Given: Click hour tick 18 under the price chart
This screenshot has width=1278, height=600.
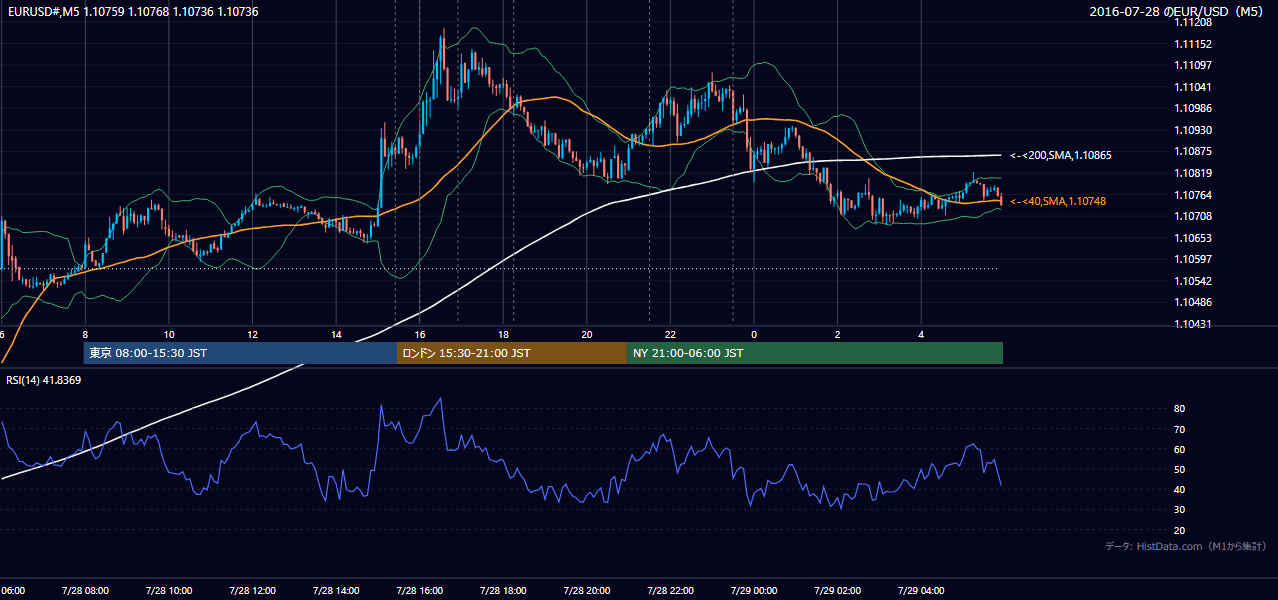Looking at the screenshot, I should click(503, 334).
